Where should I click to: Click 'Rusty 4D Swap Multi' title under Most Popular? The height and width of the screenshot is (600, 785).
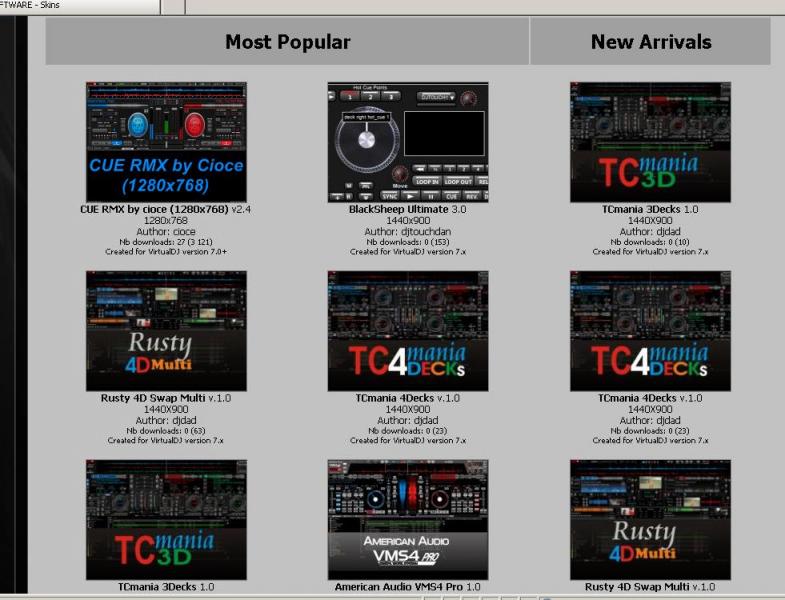pos(153,398)
